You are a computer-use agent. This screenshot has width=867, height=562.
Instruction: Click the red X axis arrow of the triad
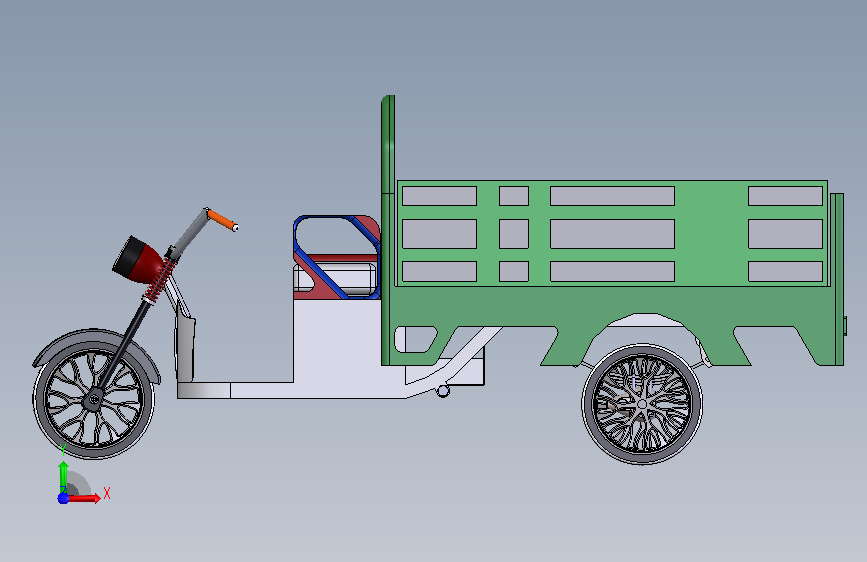pyautogui.click(x=83, y=498)
